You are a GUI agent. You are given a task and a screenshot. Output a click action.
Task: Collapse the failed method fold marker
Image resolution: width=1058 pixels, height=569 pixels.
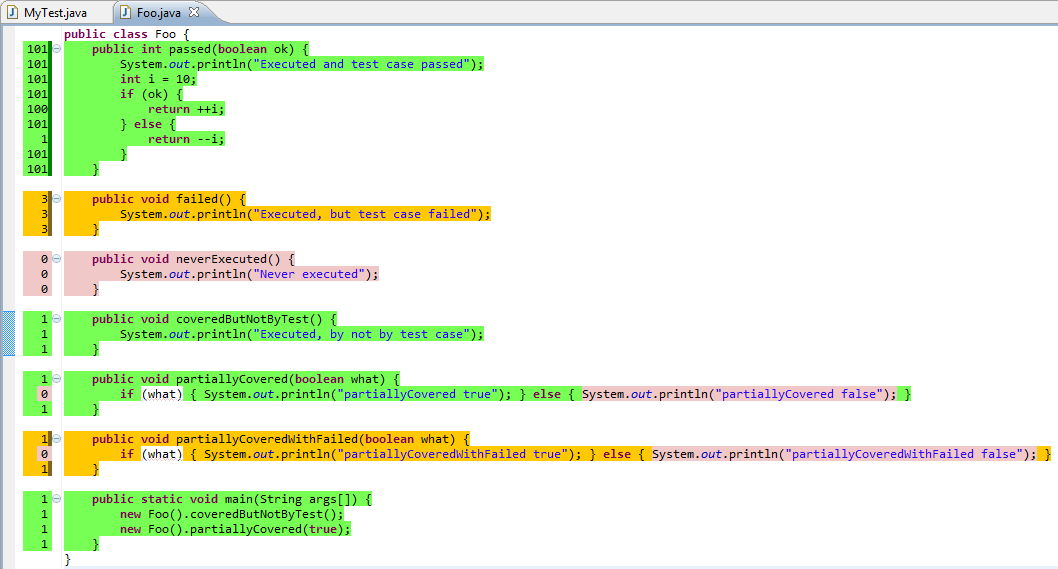coord(57,199)
